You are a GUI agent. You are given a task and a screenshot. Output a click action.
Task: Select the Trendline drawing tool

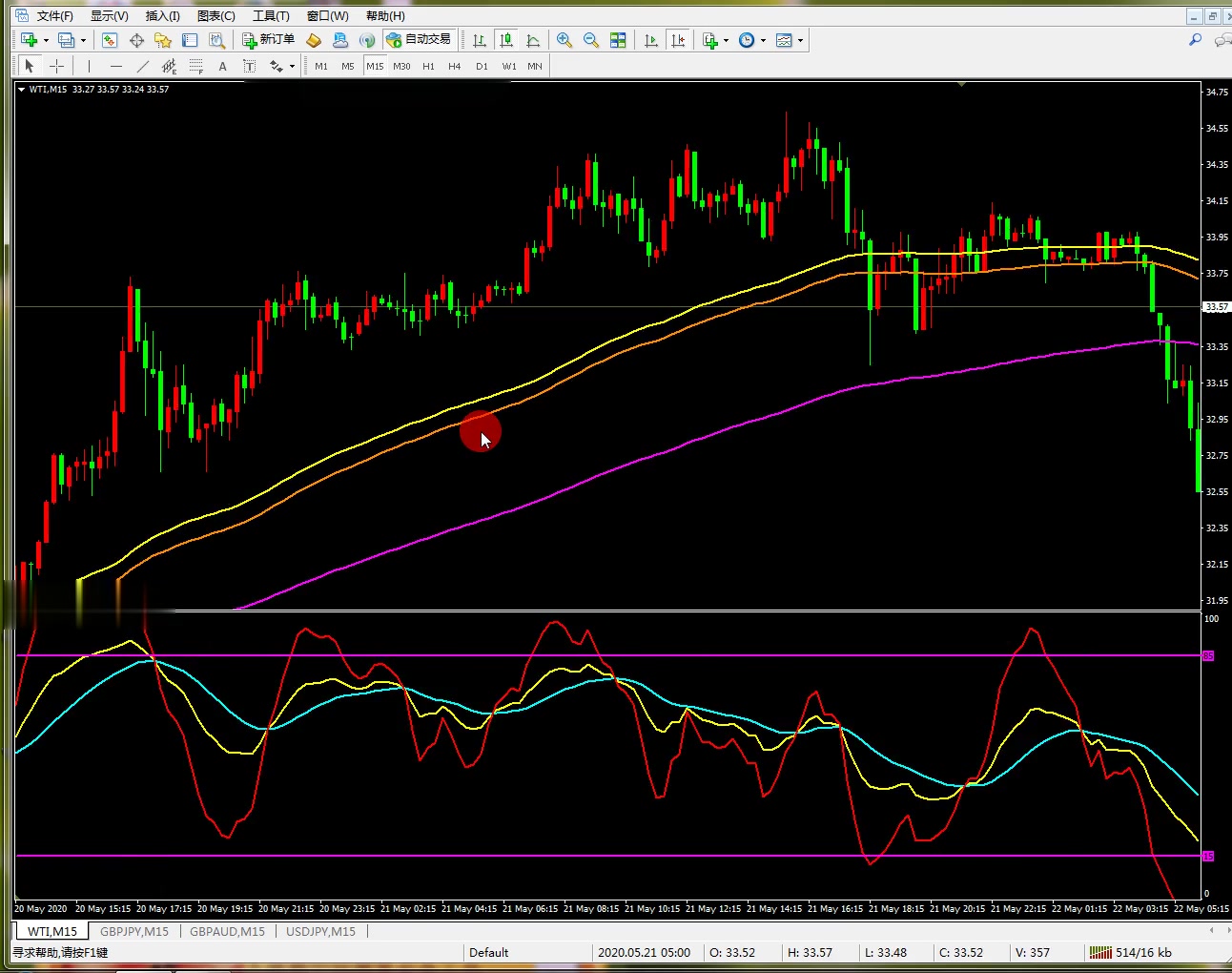142,66
